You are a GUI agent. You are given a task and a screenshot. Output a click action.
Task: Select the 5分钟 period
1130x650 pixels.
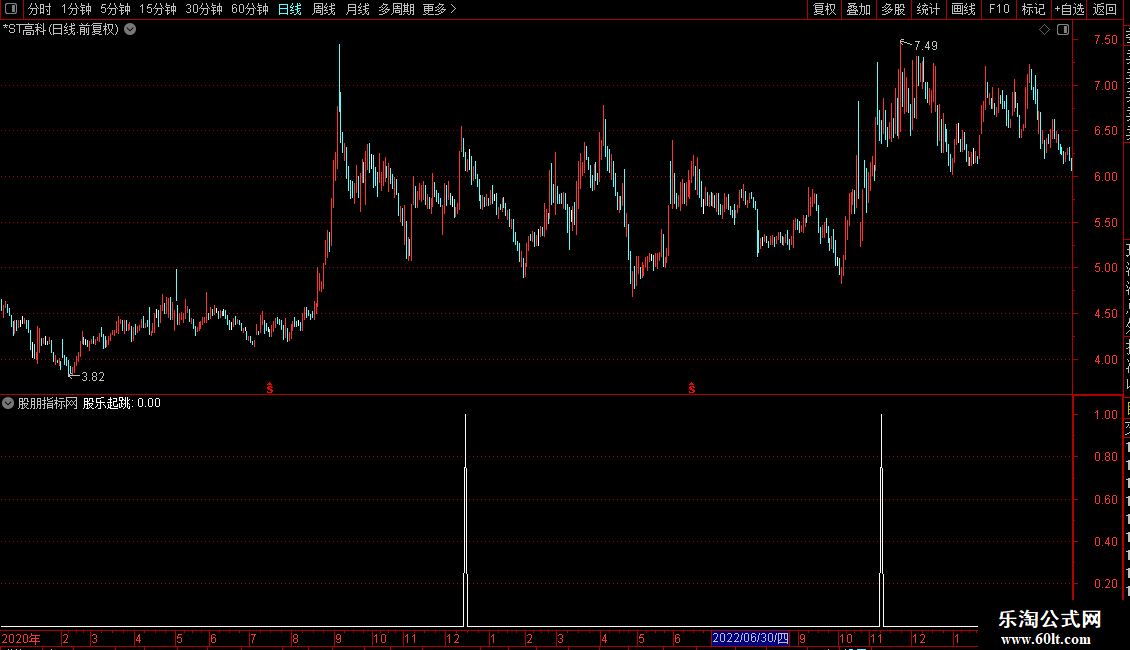pos(115,9)
